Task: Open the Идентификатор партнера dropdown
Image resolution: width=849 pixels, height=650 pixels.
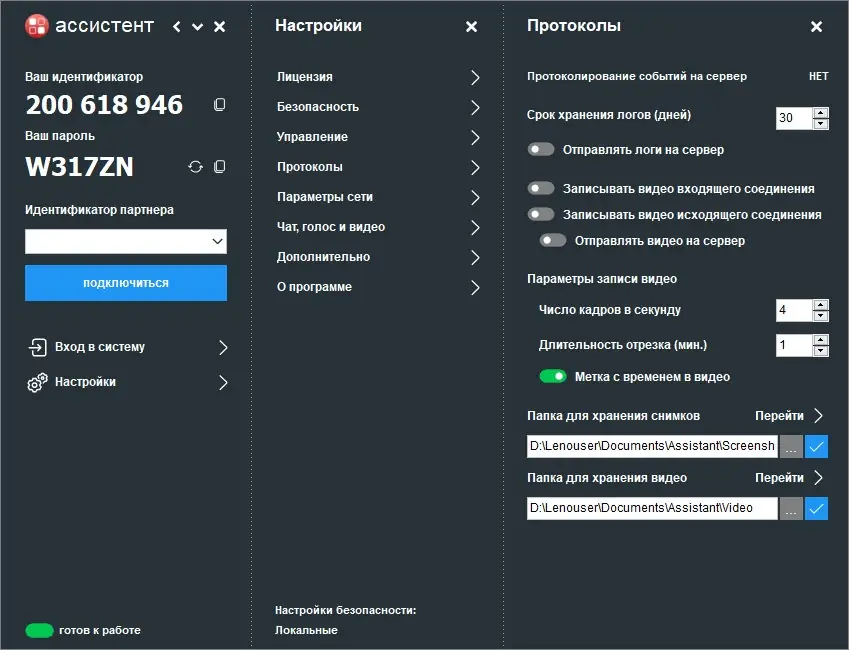Action: [x=216, y=241]
